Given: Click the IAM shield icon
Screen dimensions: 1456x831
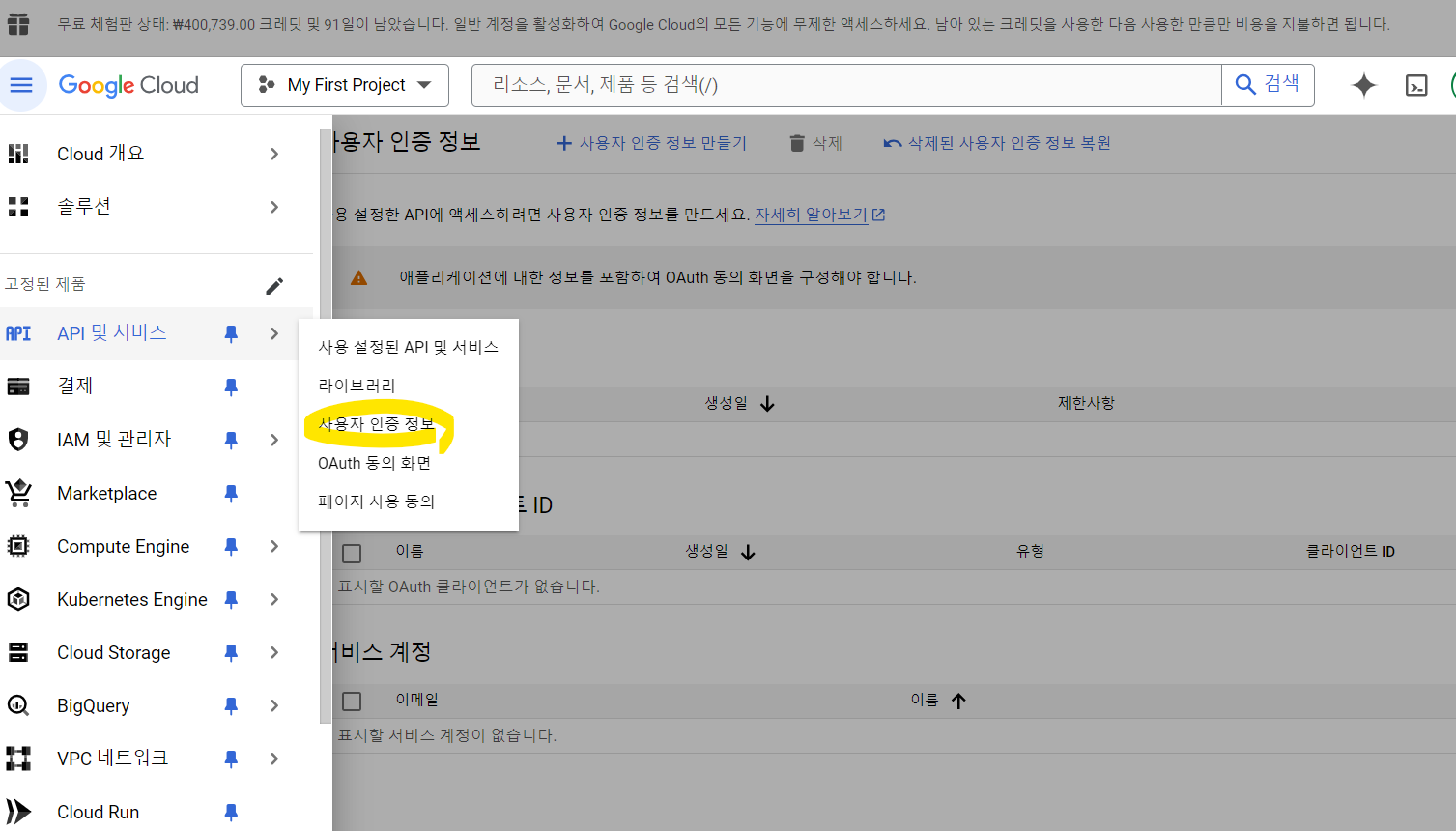Looking at the screenshot, I should click(18, 440).
